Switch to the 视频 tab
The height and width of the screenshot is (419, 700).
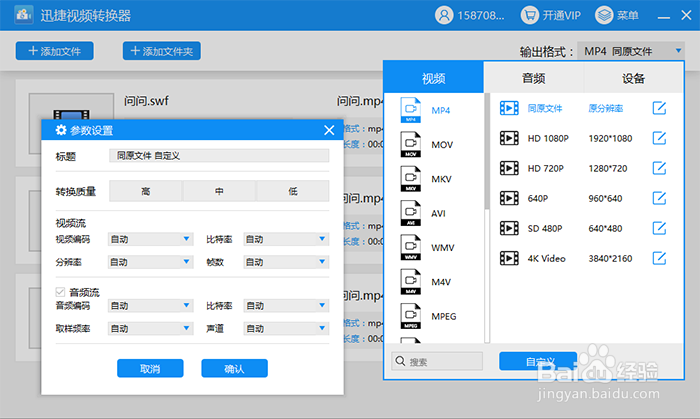[x=433, y=78]
